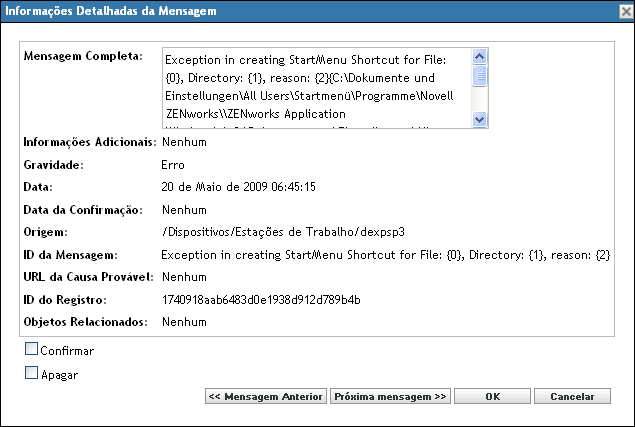This screenshot has width=635, height=427.
Task: Click the ID da Mensagem exception text
Action: (x=385, y=255)
